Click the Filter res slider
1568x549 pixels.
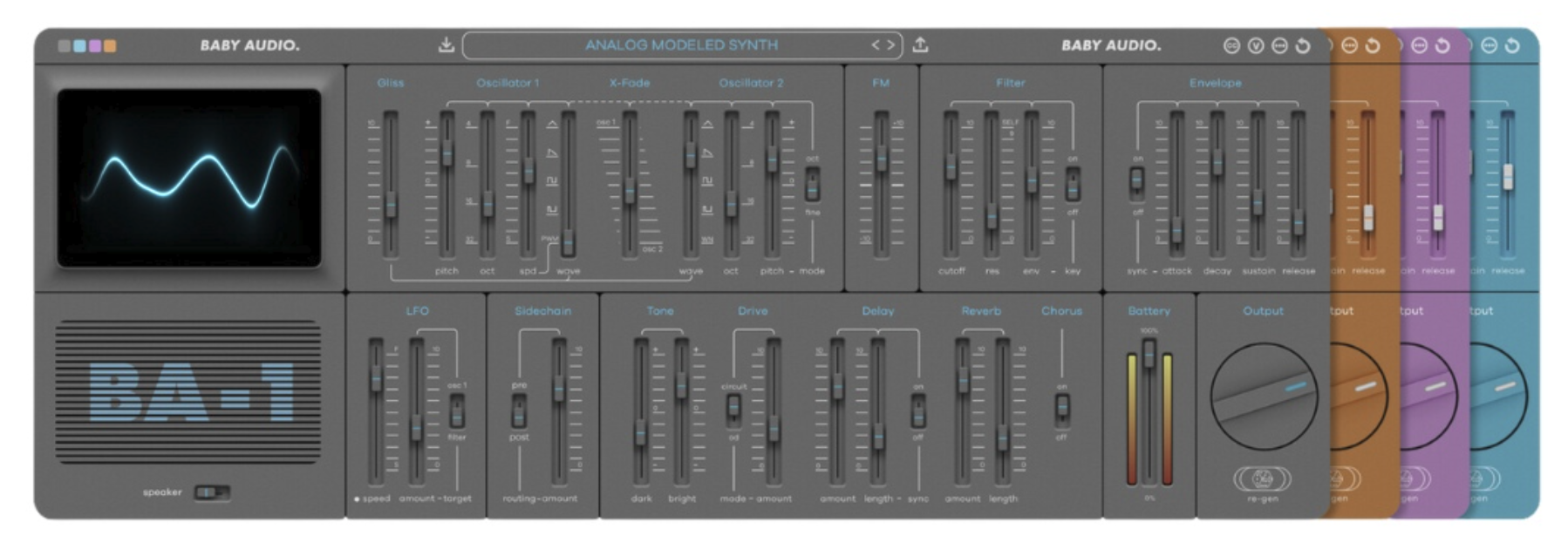coord(992,184)
